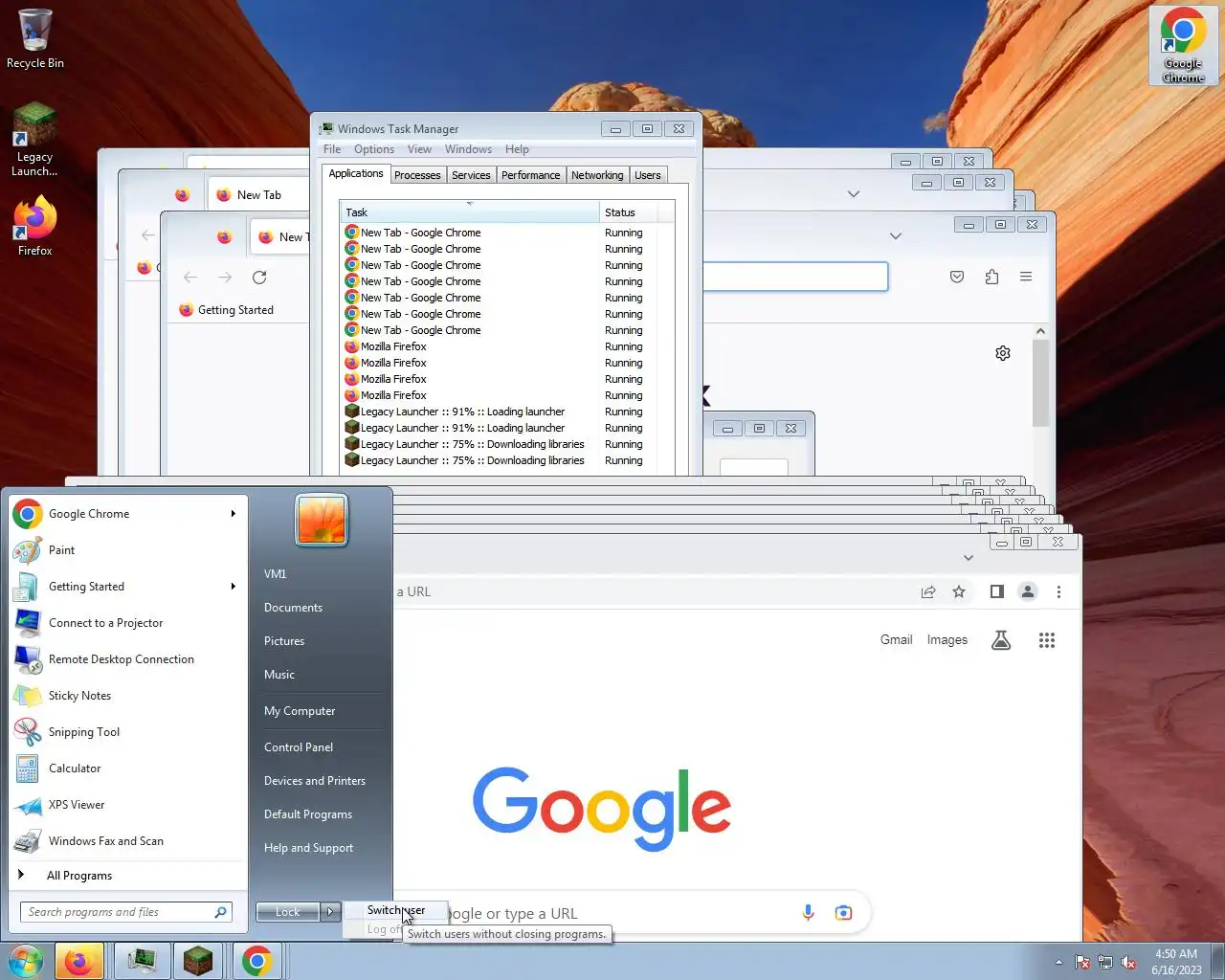
Task: Click network tray icon
Action: coord(1105,962)
